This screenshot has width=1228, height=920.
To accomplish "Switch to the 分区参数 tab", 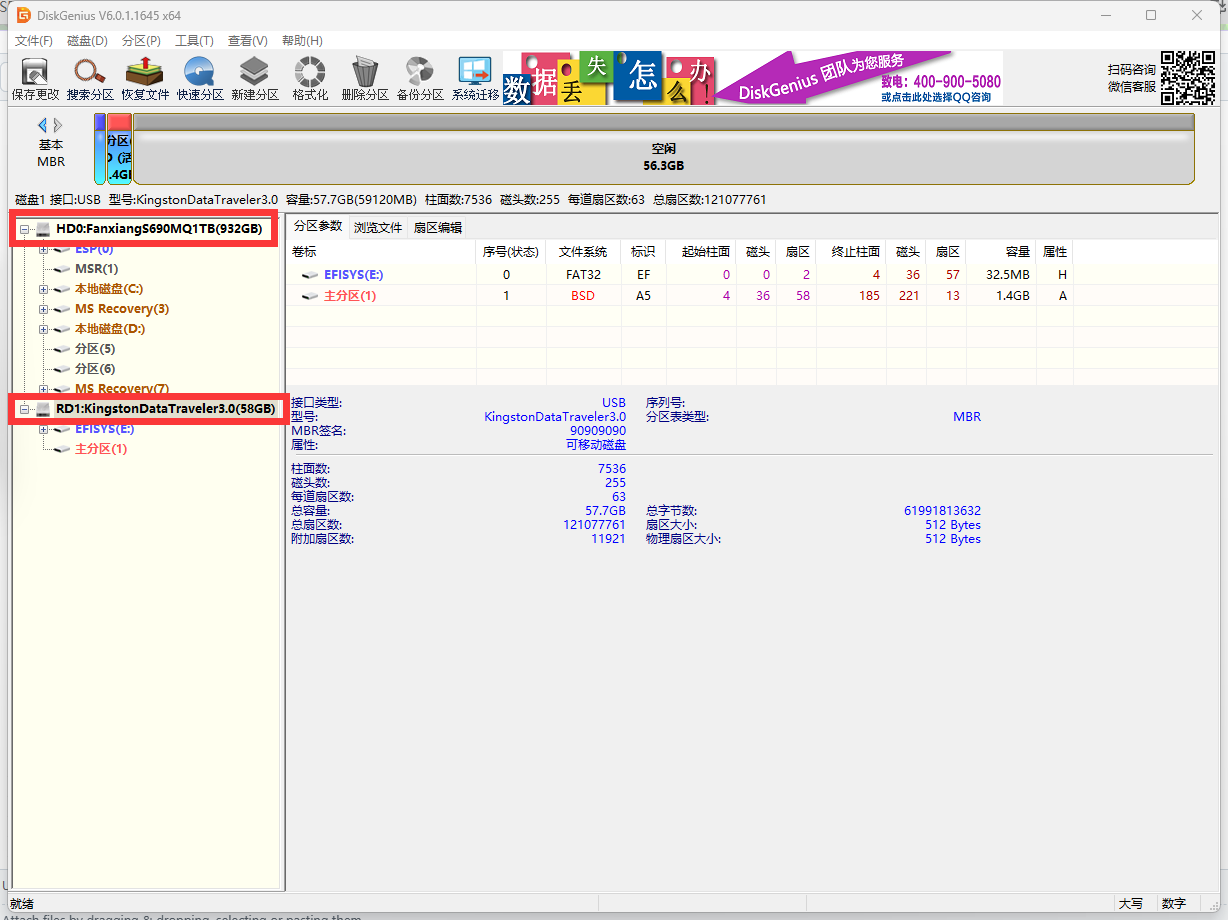I will [x=318, y=226].
